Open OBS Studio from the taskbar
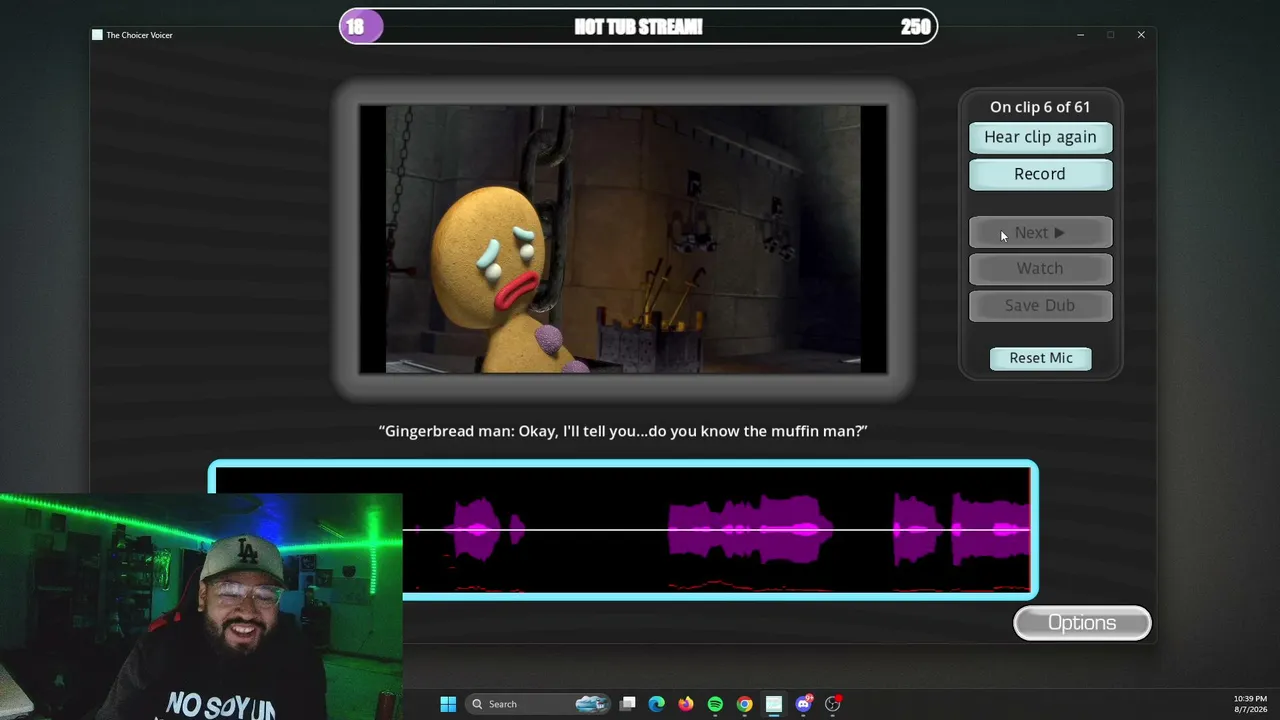This screenshot has height=720, width=1280. click(x=832, y=704)
